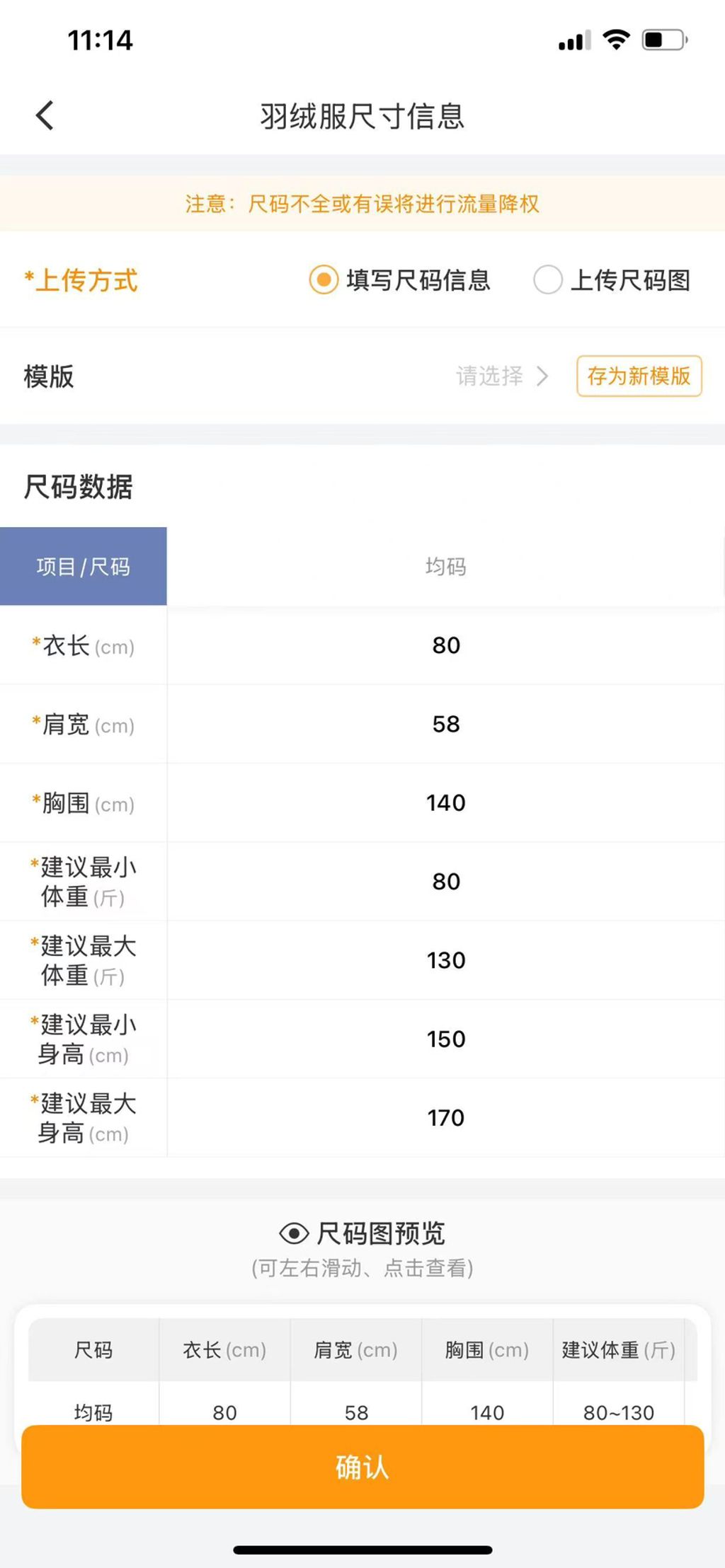This screenshot has height=1568, width=725.
Task: Edit the 衣长 value field
Action: click(446, 645)
